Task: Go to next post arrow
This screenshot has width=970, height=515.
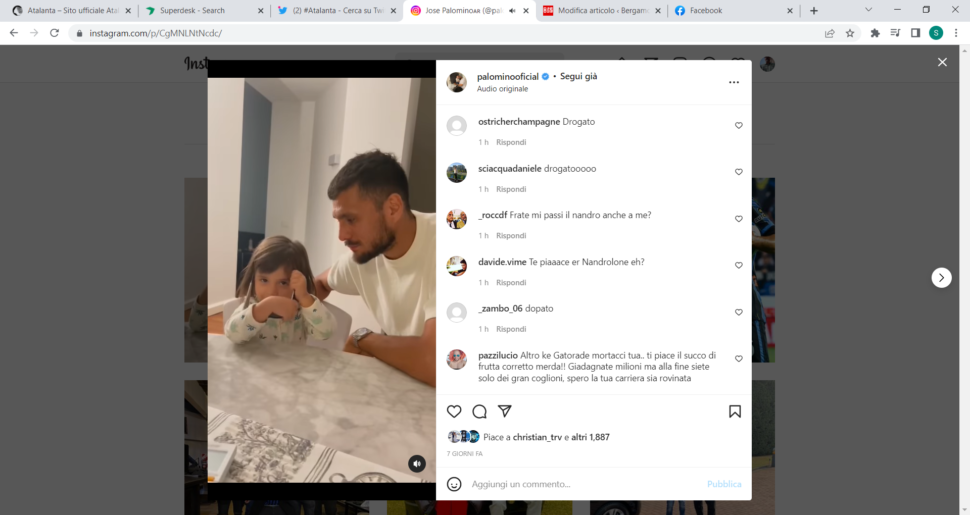Action: 942,277
